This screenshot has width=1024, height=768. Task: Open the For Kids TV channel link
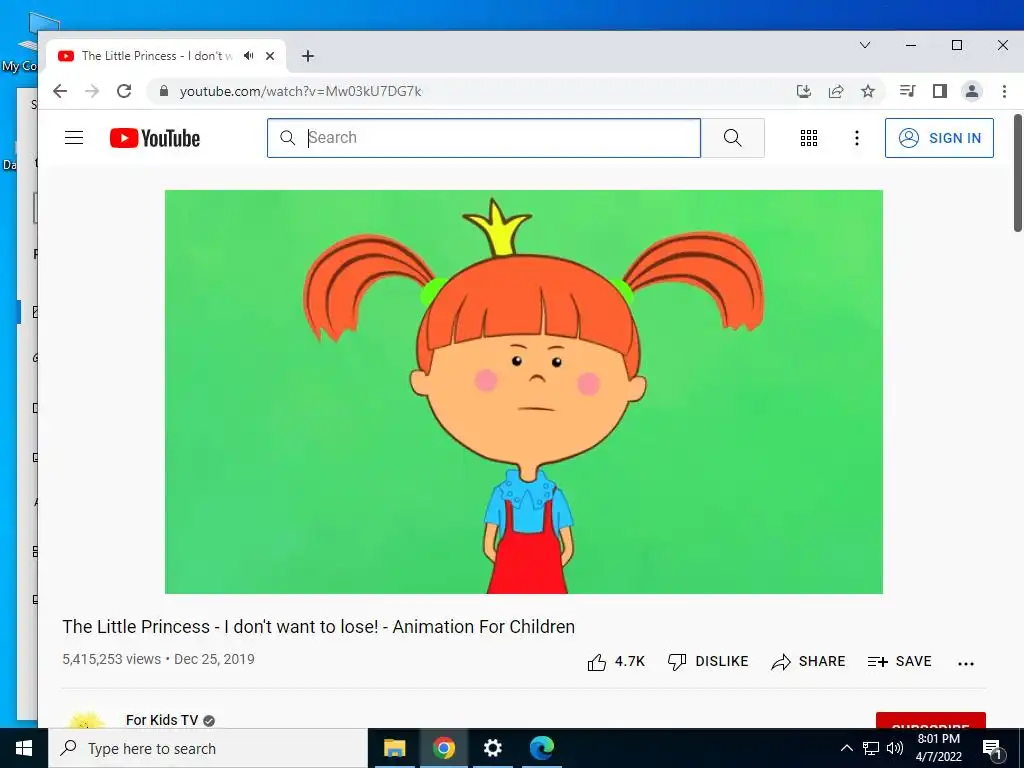pyautogui.click(x=162, y=720)
